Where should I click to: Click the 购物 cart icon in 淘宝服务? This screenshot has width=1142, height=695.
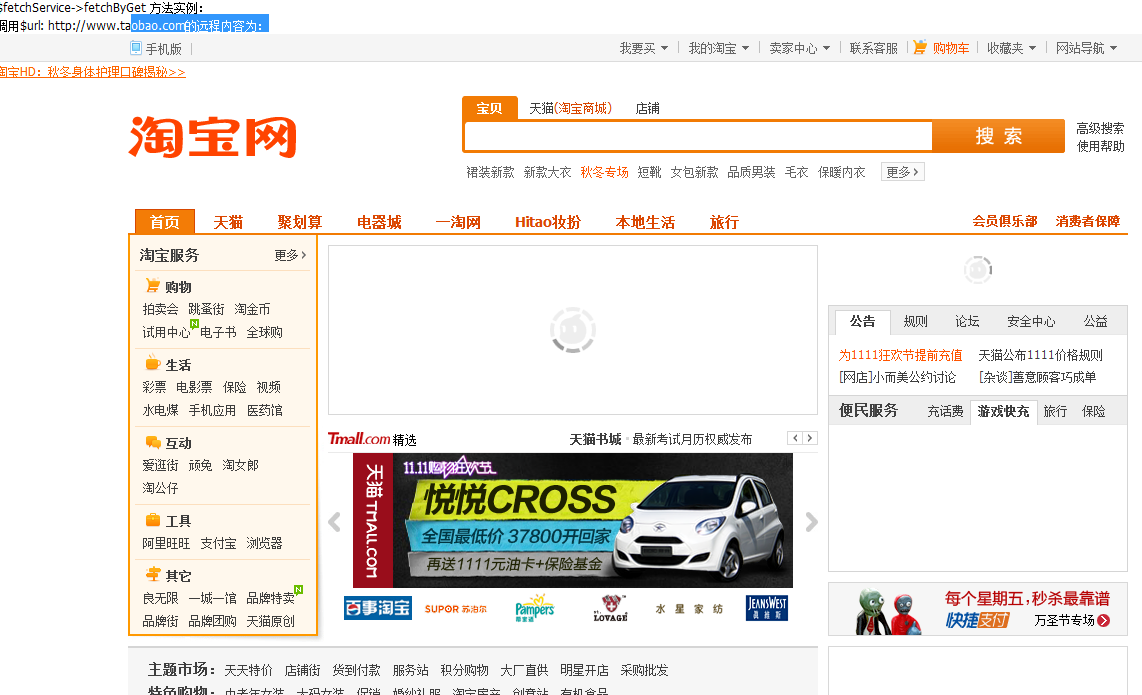[x=152, y=286]
